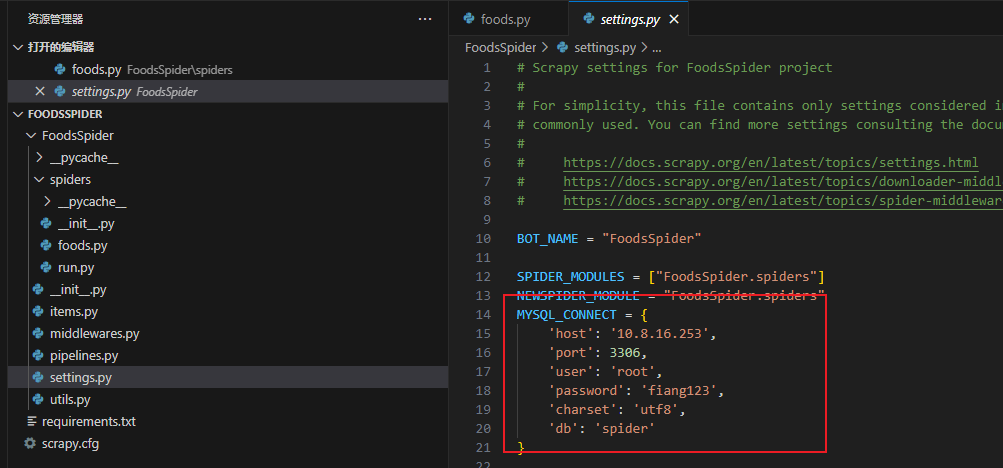The image size is (1003, 468).
Task: Click the 'spider' db value
Action: click(x=625, y=428)
